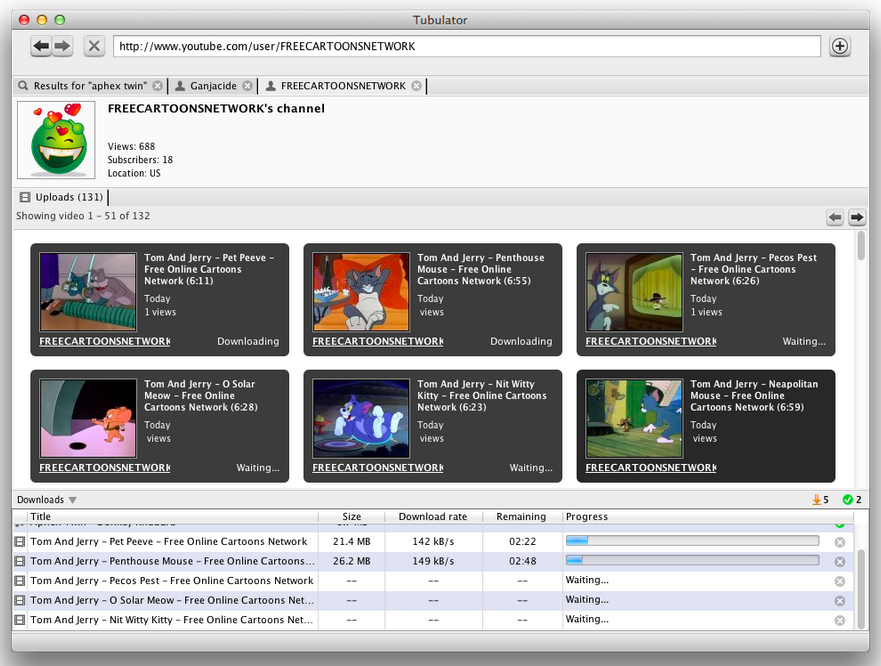
Task: Click "Waiting..." status on Pecos Pest card
Action: click(x=804, y=341)
